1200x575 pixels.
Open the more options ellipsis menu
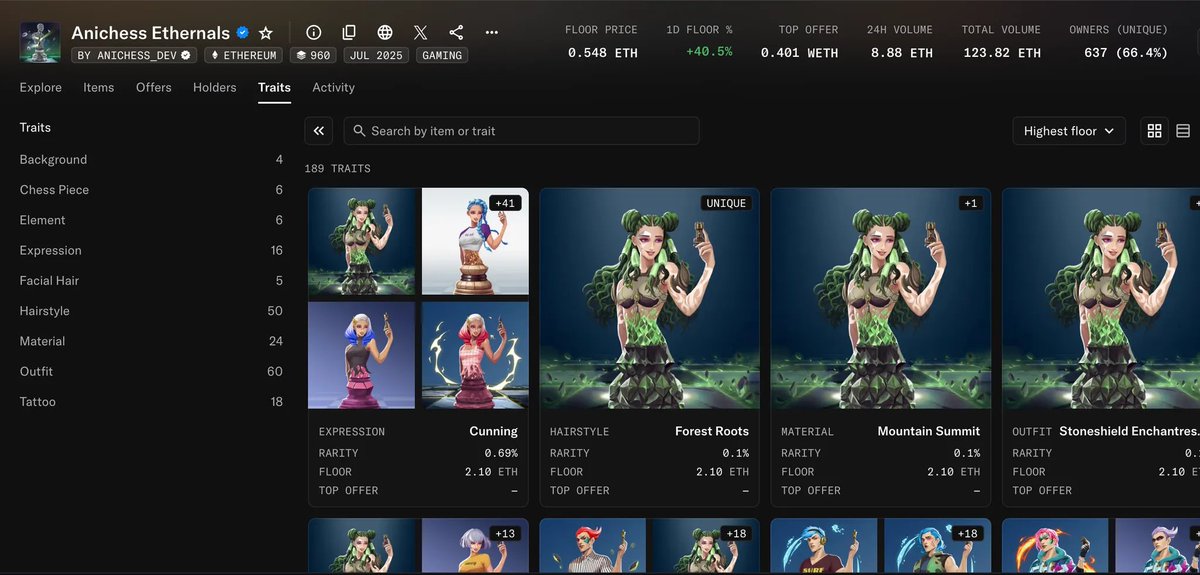click(x=491, y=33)
